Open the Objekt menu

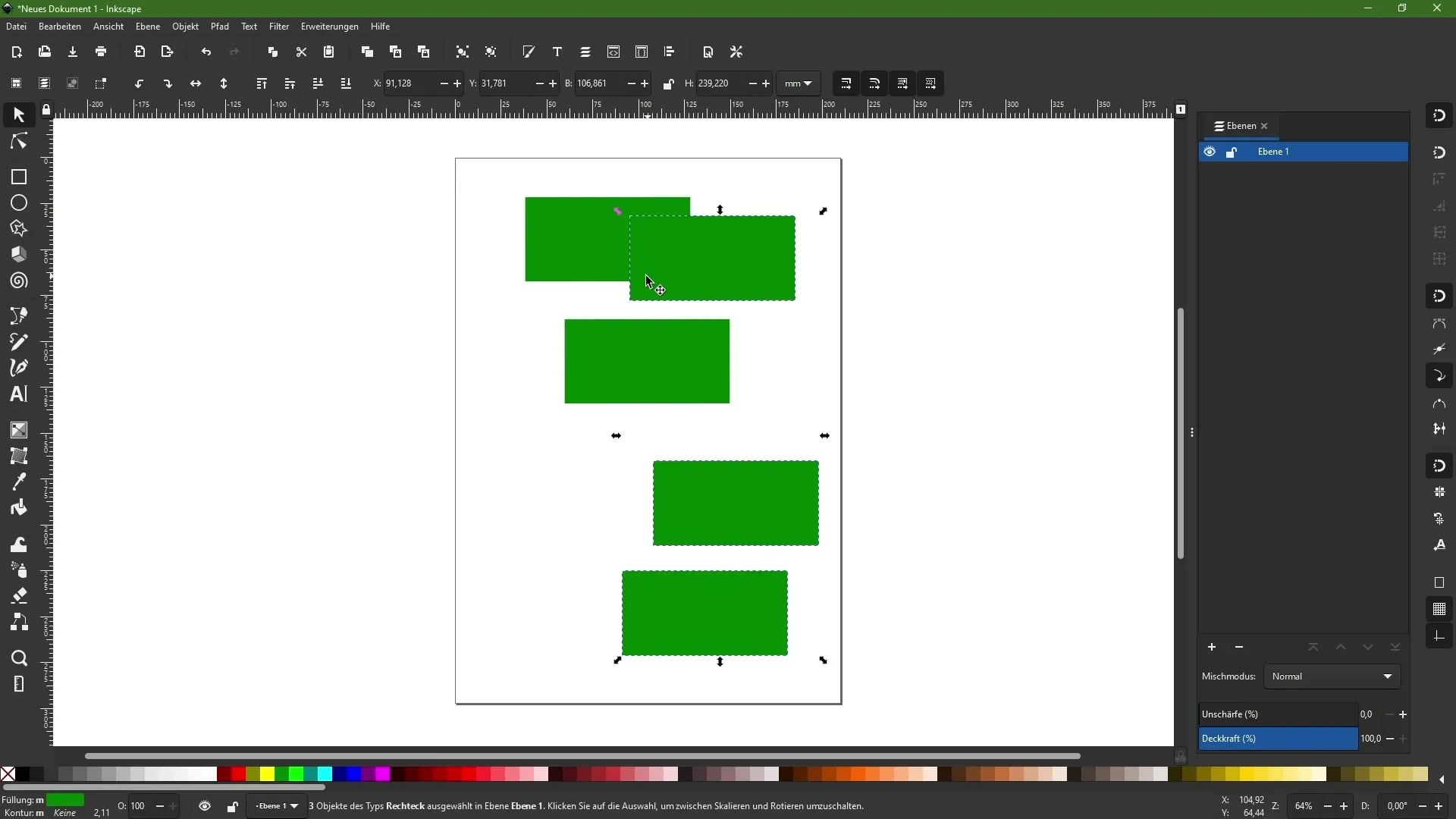(x=185, y=27)
